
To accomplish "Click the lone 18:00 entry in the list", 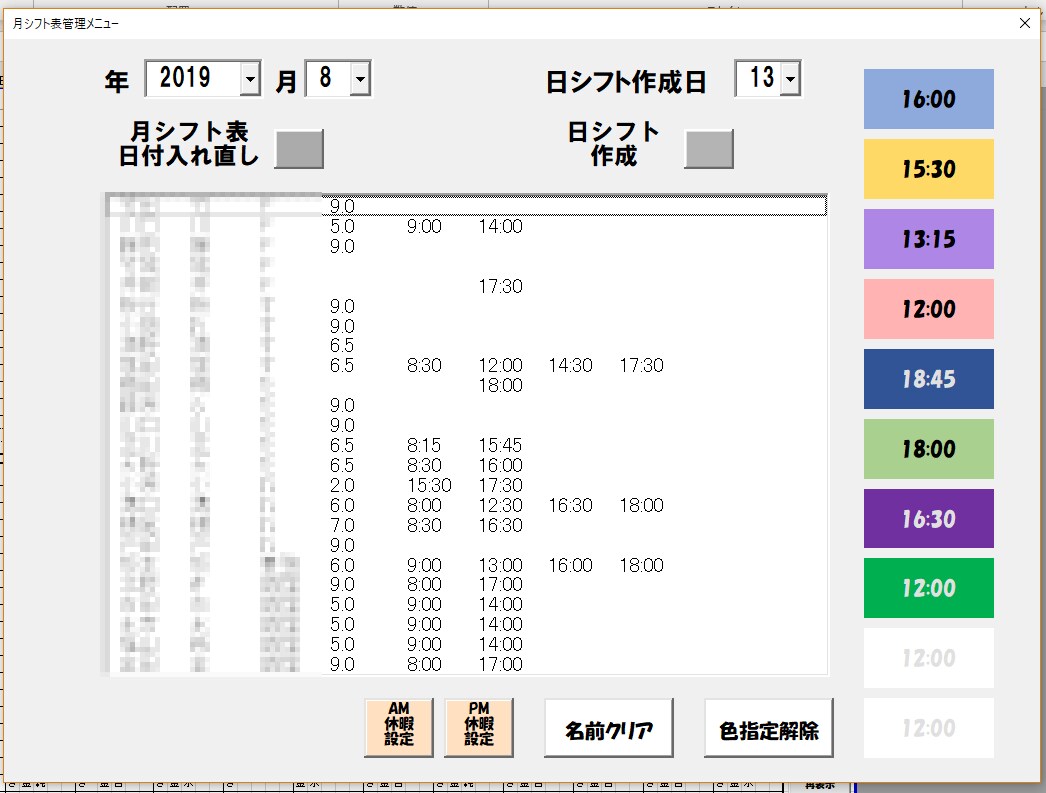I will coord(500,385).
